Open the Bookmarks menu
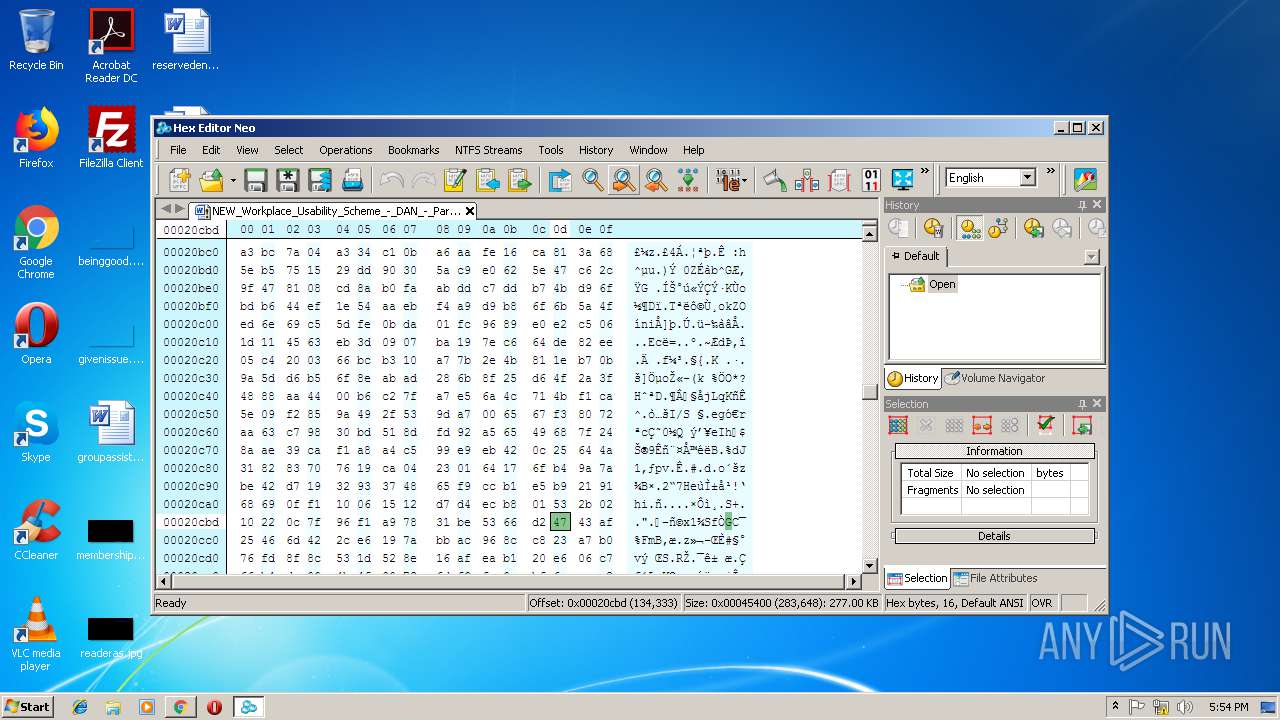The width and height of the screenshot is (1280, 720). point(414,150)
